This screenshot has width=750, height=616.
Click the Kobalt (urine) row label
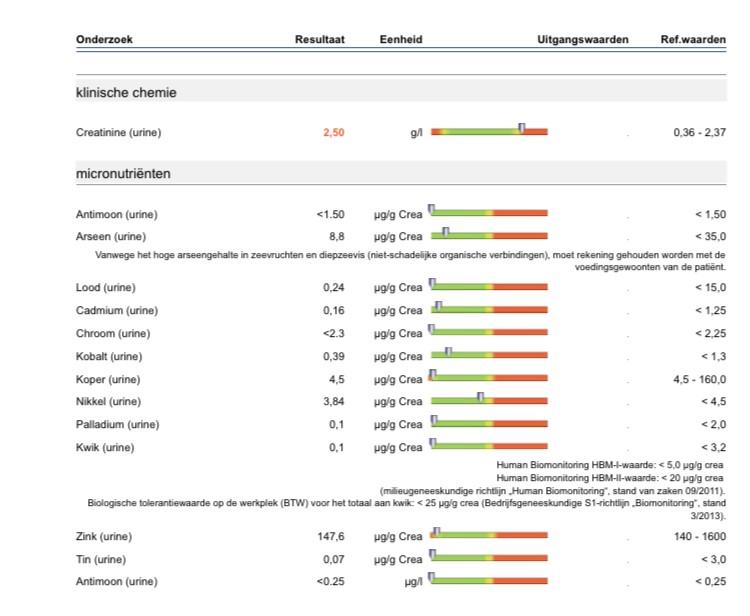pos(109,356)
